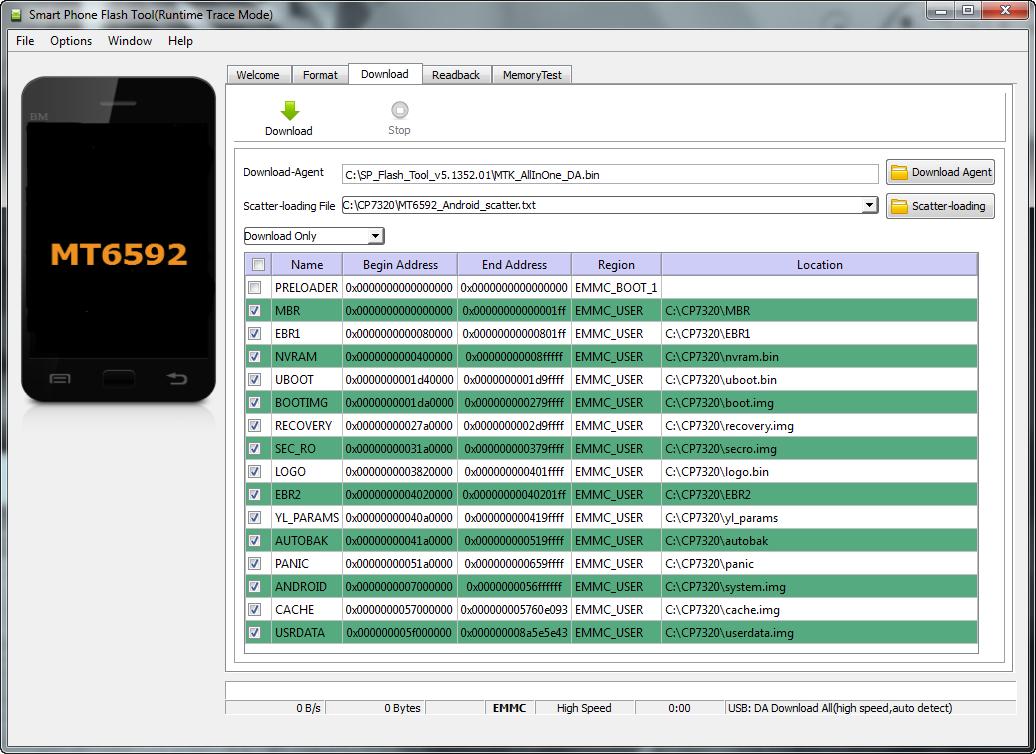Click the phone home button icon
Image resolution: width=1036 pixels, height=754 pixels.
(x=118, y=379)
